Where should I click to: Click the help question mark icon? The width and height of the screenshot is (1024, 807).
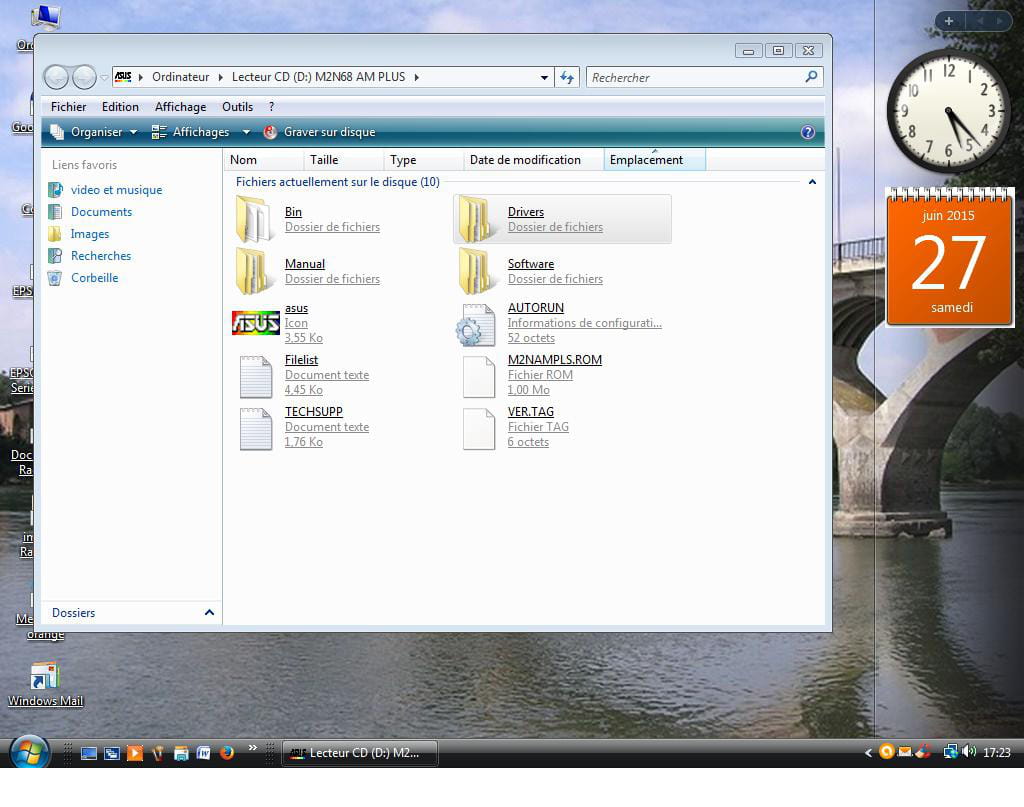[808, 132]
